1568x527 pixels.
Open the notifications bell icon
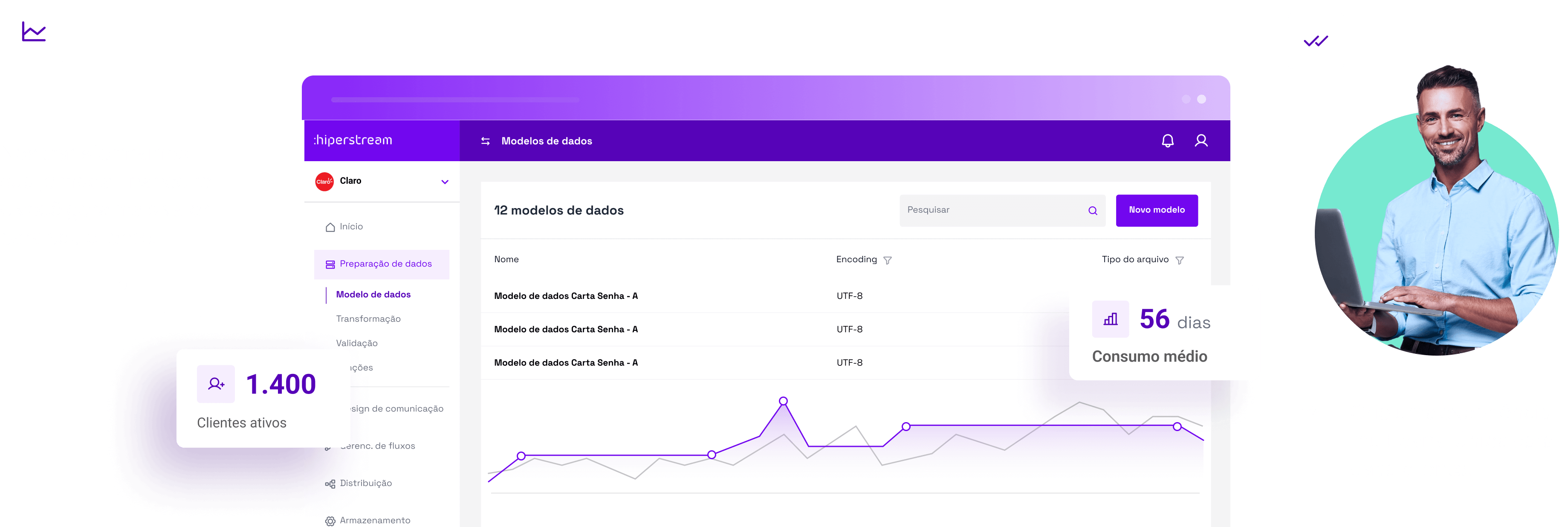point(1168,141)
